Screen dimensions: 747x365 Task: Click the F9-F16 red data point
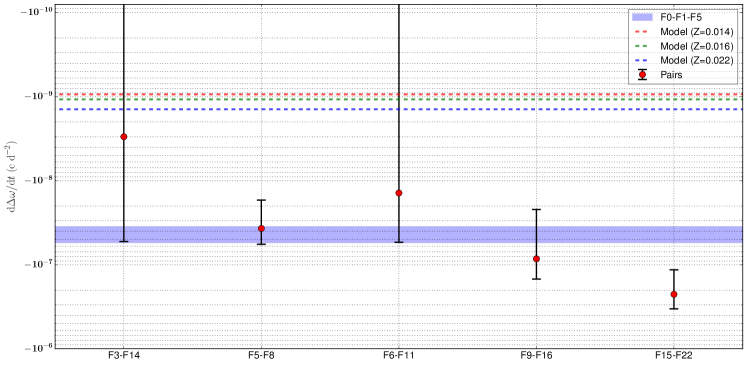[536, 259]
